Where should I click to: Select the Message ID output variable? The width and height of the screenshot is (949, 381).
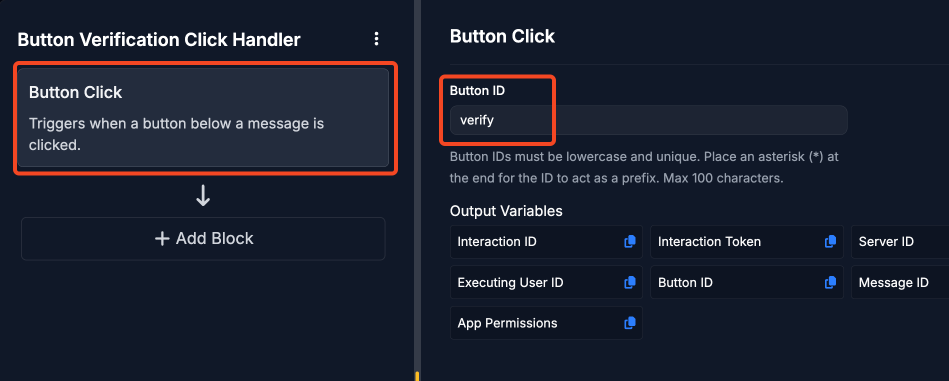coord(900,282)
